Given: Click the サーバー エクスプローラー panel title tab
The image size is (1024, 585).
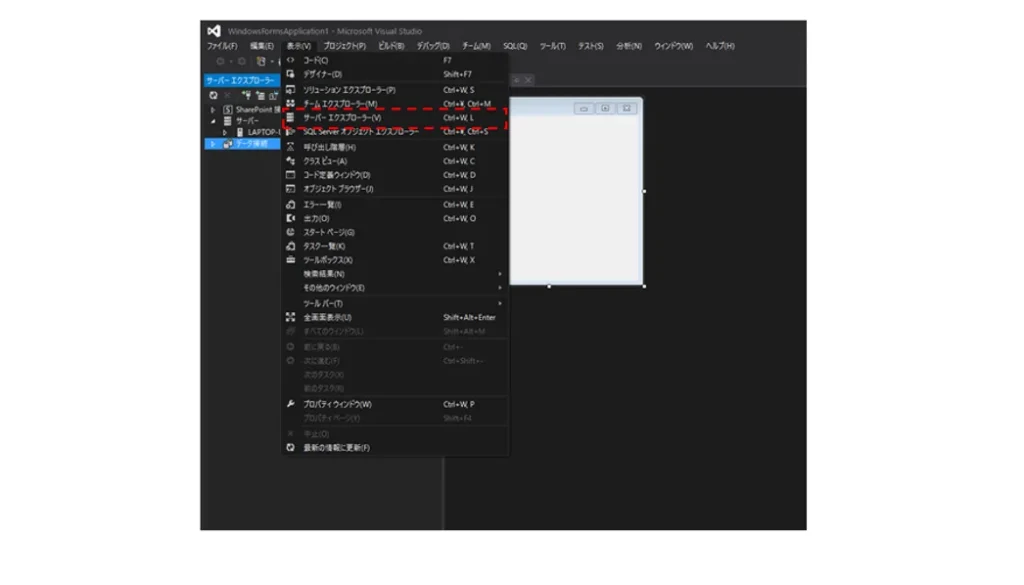Looking at the screenshot, I should (x=239, y=80).
